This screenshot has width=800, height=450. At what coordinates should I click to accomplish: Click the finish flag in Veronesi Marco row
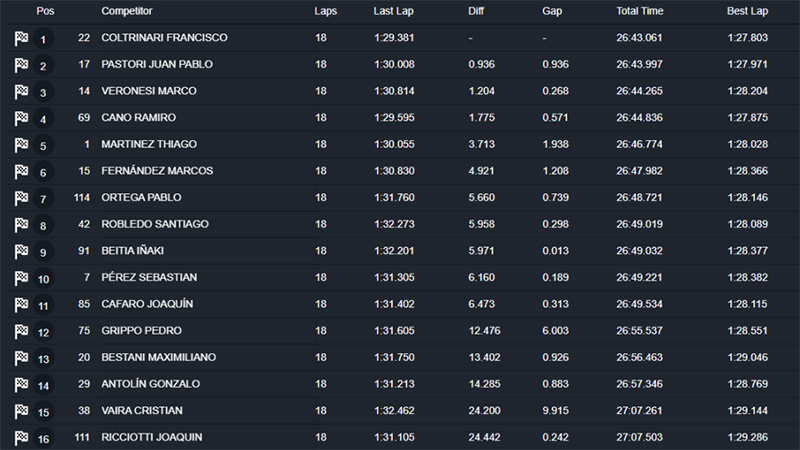[21, 91]
